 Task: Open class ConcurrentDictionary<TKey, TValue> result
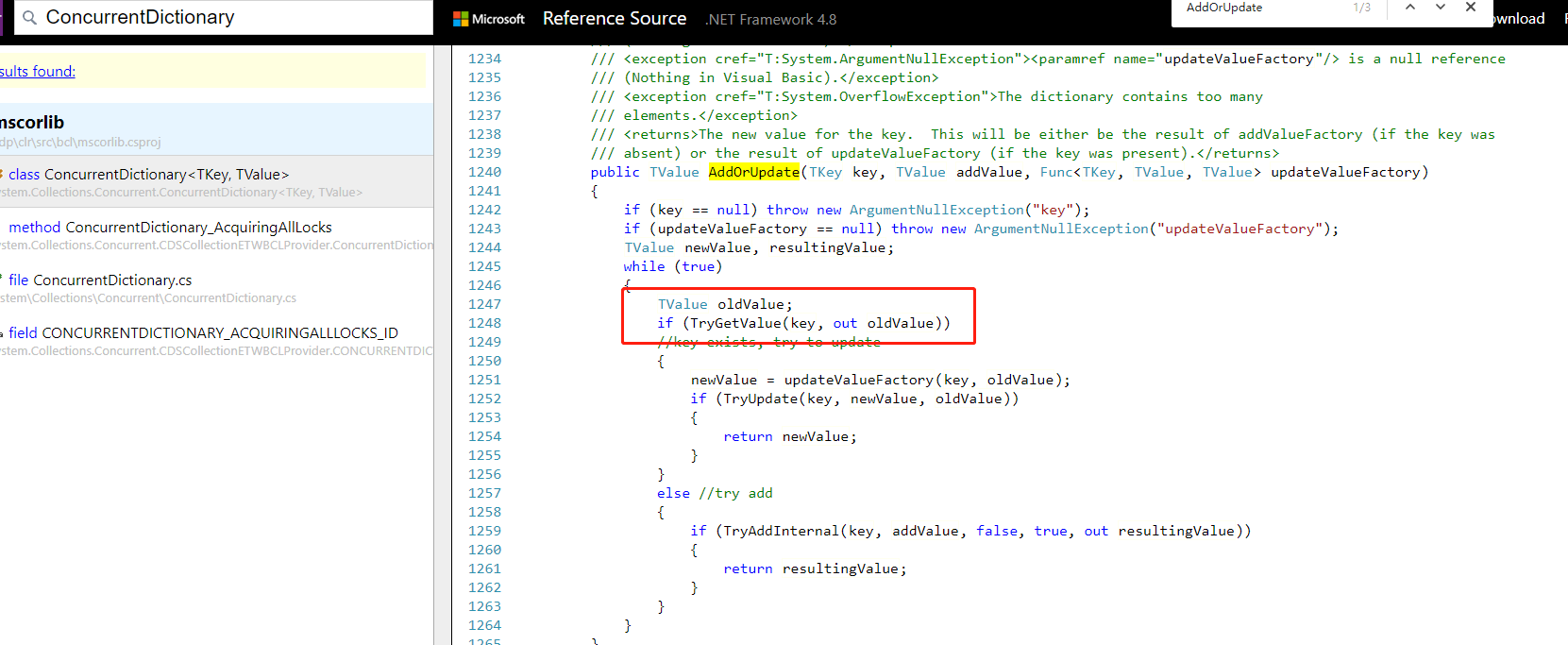click(216, 182)
